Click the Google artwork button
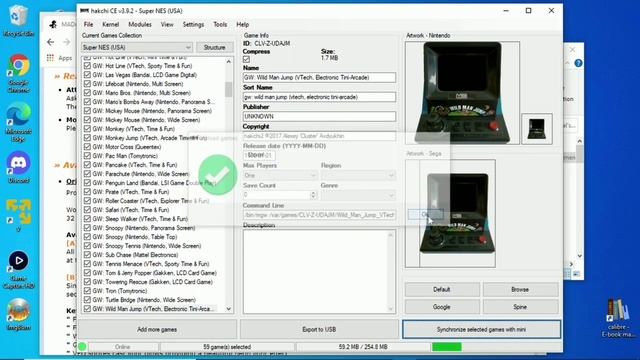 click(x=442, y=307)
